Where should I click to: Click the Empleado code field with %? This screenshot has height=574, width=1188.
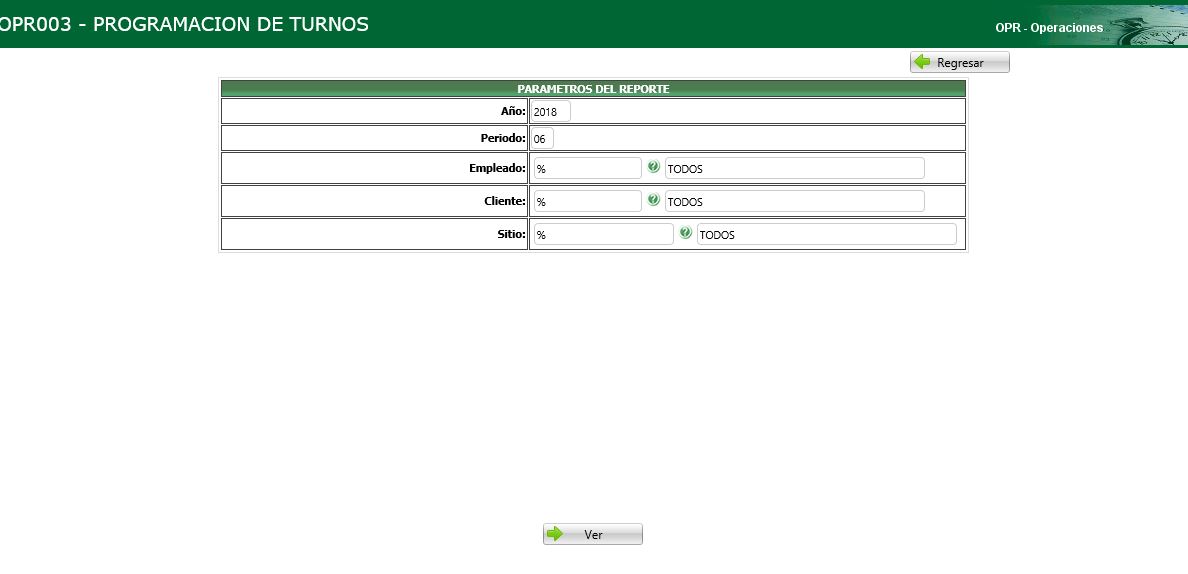[587, 168]
